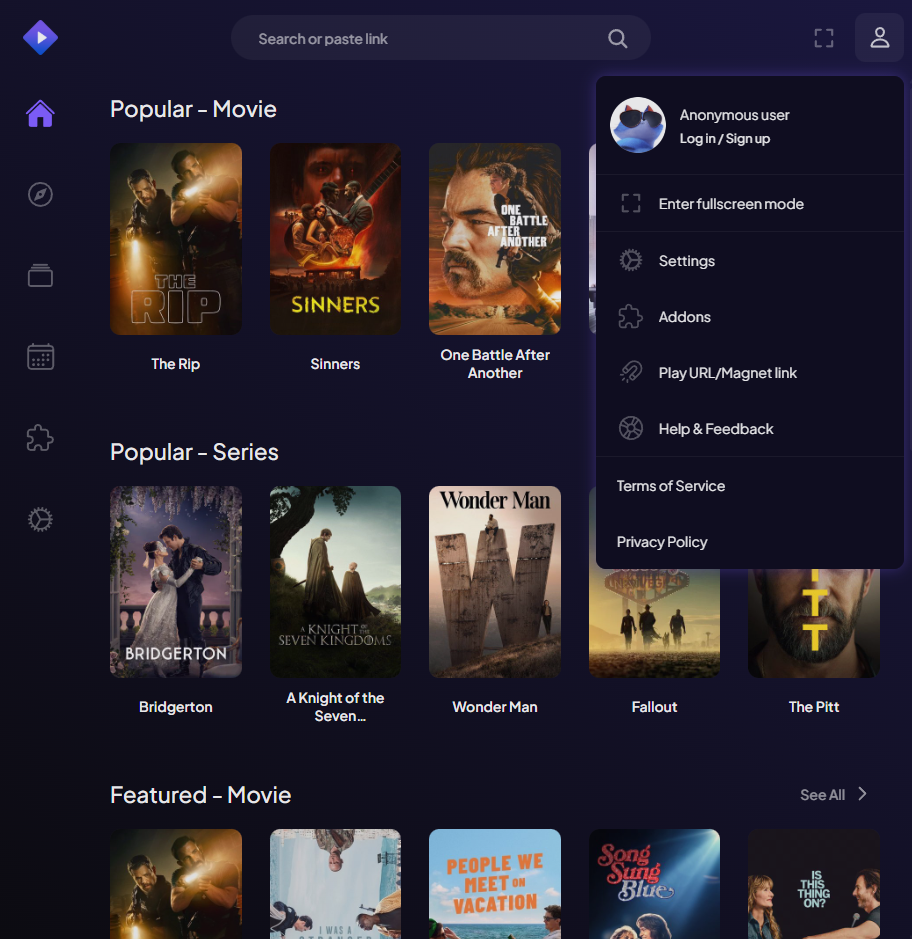Close the user profile menu button
The width and height of the screenshot is (912, 939).
click(x=879, y=38)
